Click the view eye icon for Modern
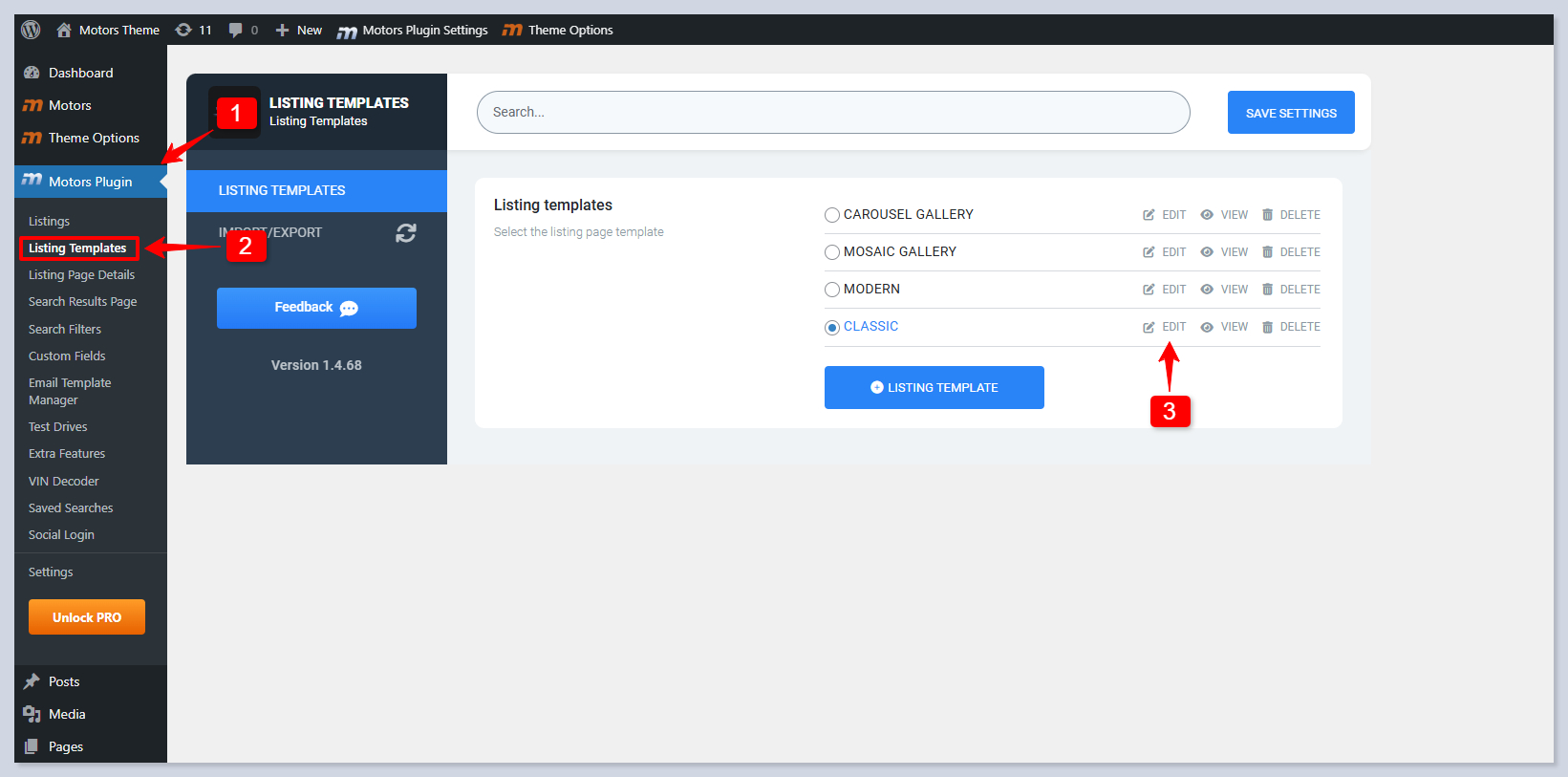The width and height of the screenshot is (1568, 777). pyautogui.click(x=1207, y=290)
